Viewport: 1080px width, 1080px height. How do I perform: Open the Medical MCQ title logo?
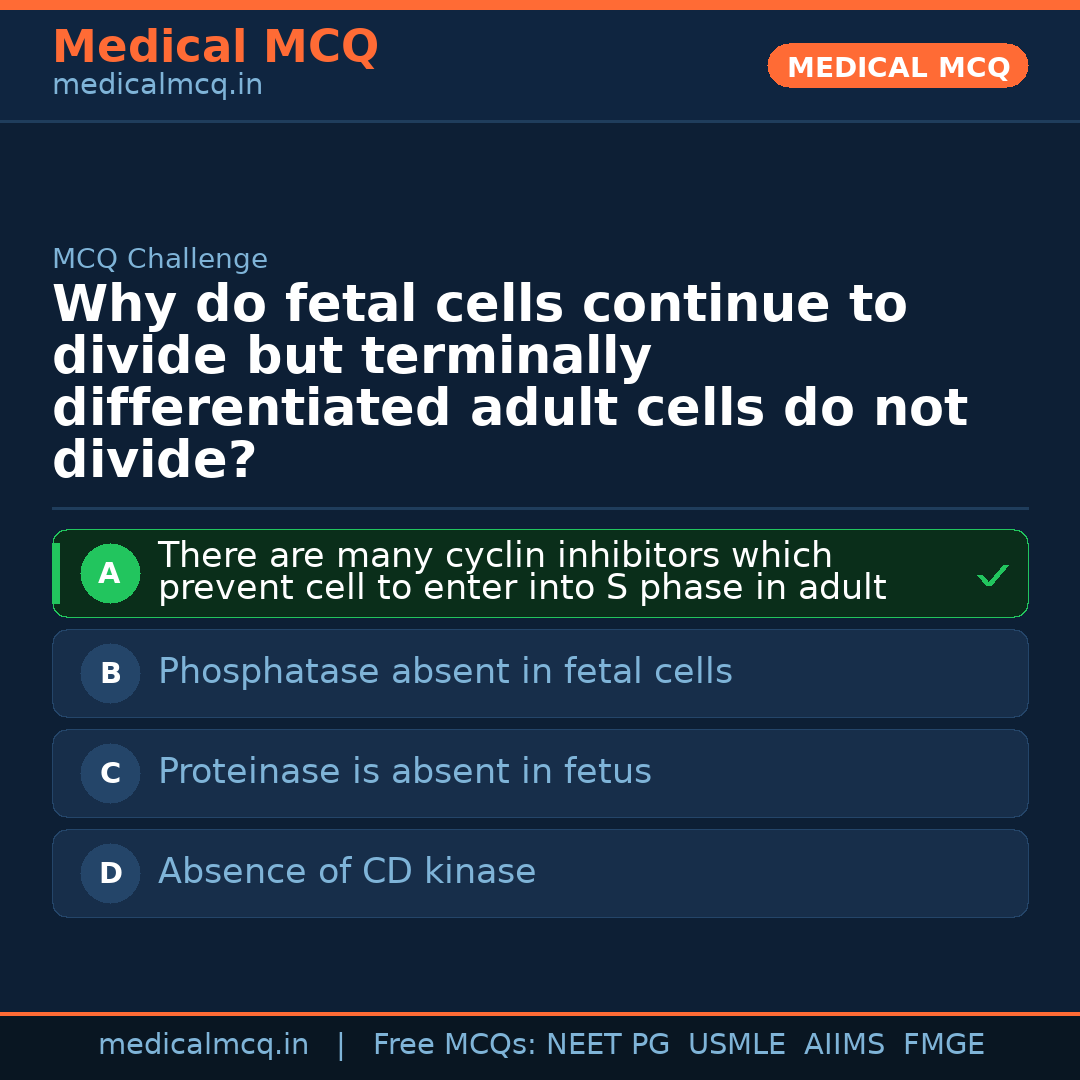215,47
